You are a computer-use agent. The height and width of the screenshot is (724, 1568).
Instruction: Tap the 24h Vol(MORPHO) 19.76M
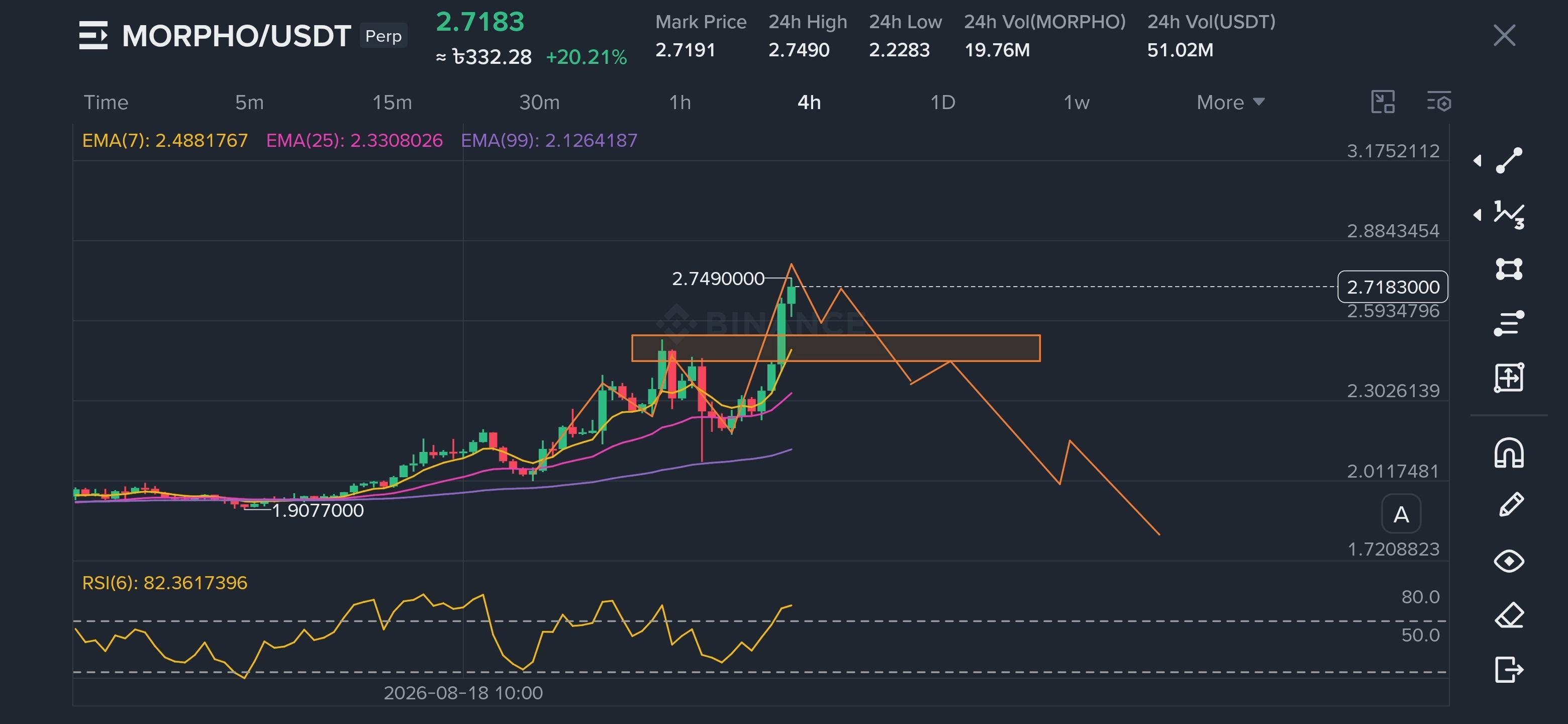[x=997, y=50]
